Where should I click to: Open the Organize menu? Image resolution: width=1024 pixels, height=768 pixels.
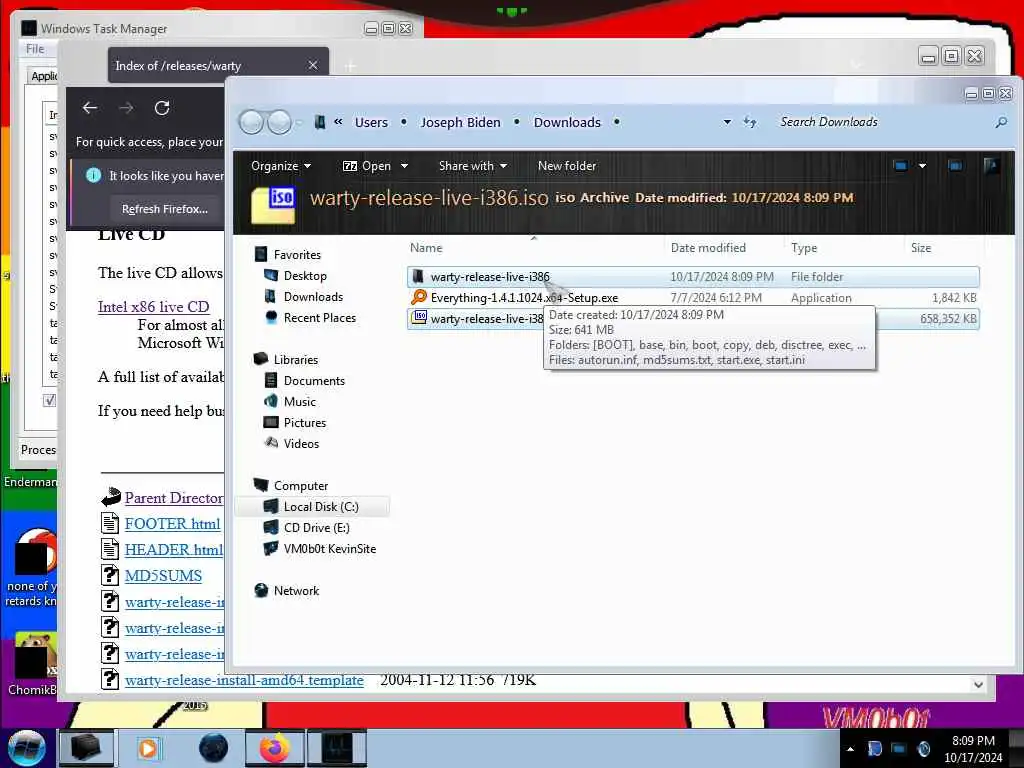pos(281,166)
